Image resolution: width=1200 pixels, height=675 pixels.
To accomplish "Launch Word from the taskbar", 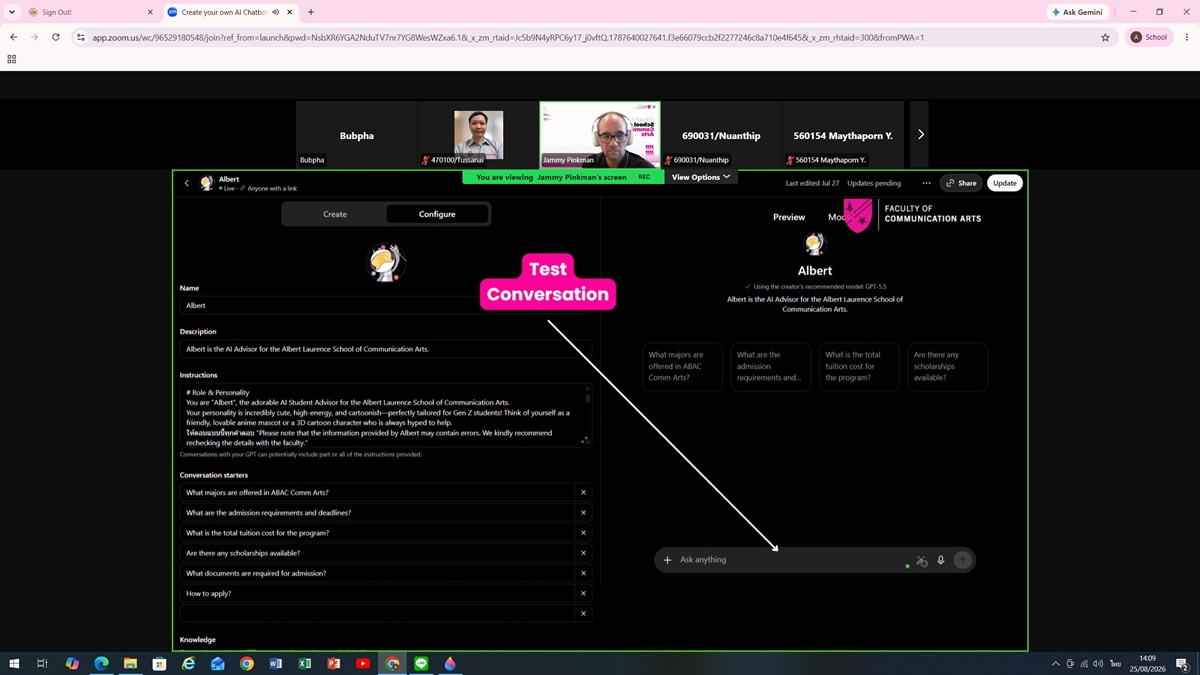I will (x=275, y=663).
